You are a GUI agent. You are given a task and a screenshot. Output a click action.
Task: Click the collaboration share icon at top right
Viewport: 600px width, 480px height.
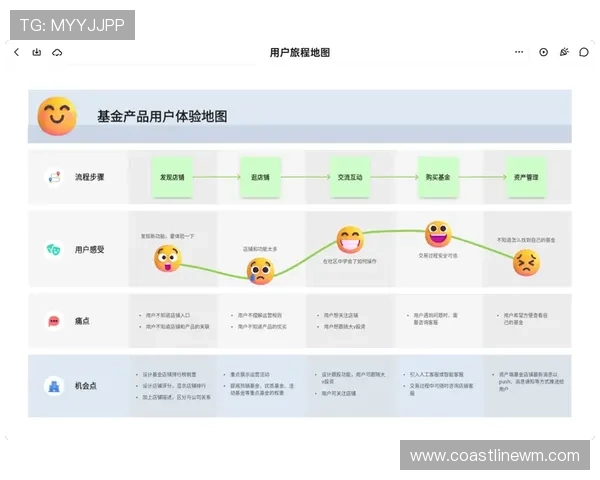(x=564, y=52)
